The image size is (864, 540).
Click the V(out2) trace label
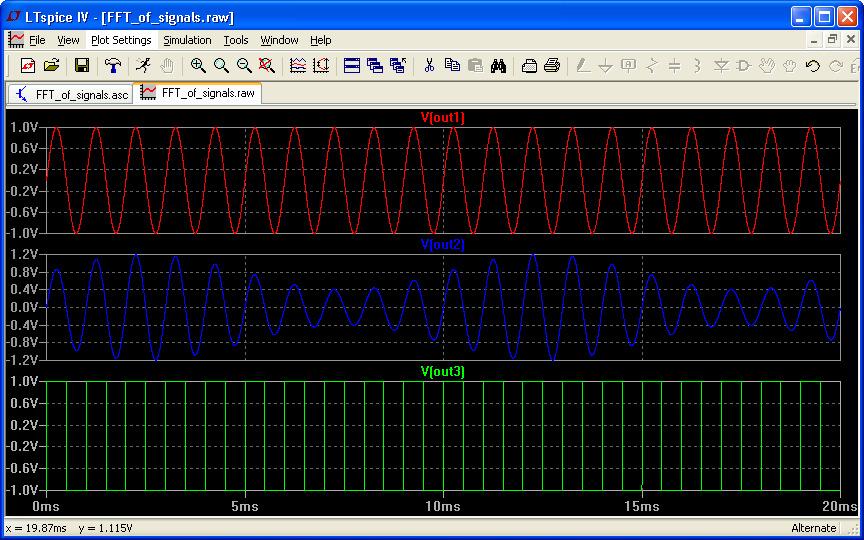(x=443, y=245)
